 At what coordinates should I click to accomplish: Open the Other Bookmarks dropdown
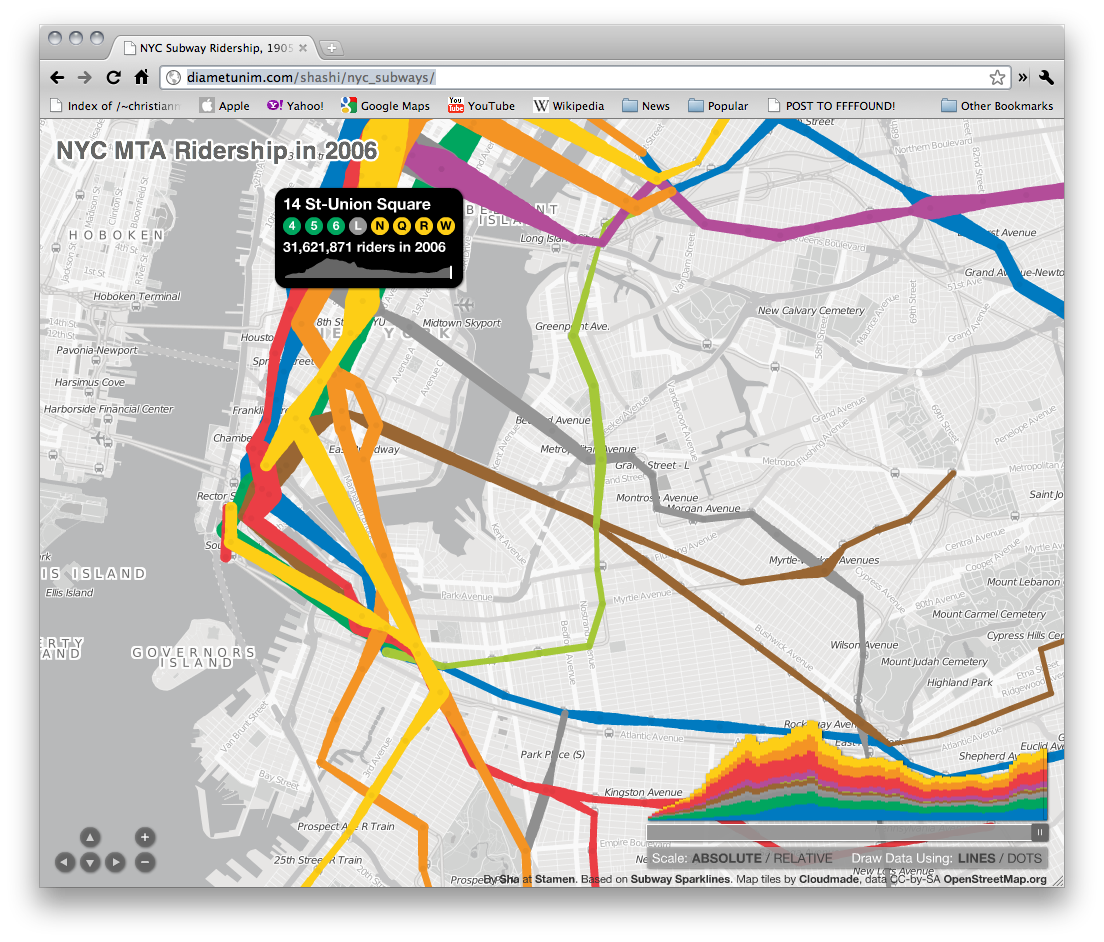(997, 105)
